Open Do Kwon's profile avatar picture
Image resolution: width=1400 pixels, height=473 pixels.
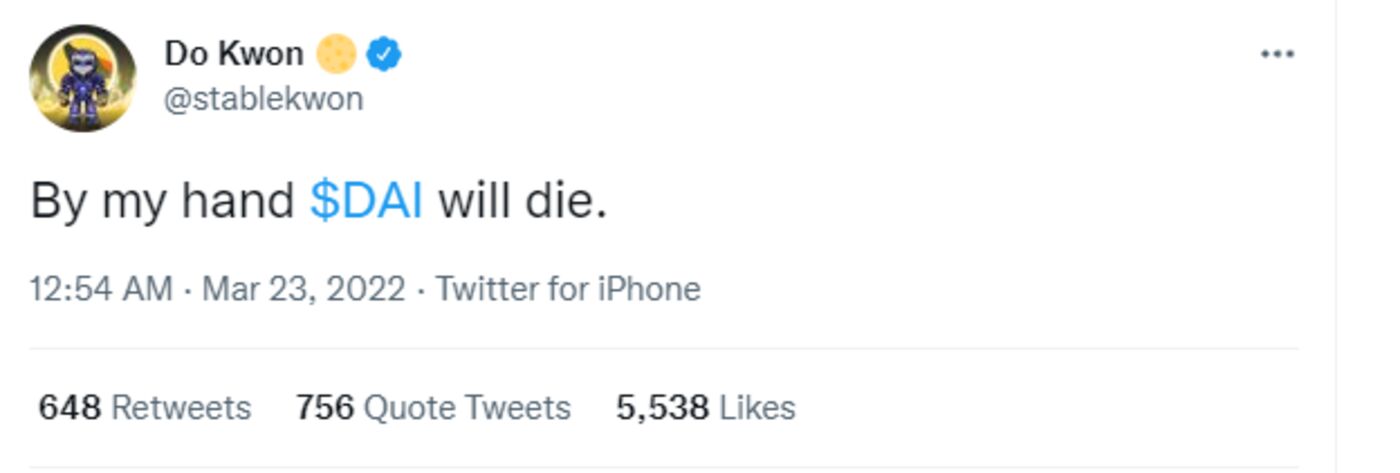click(83, 78)
